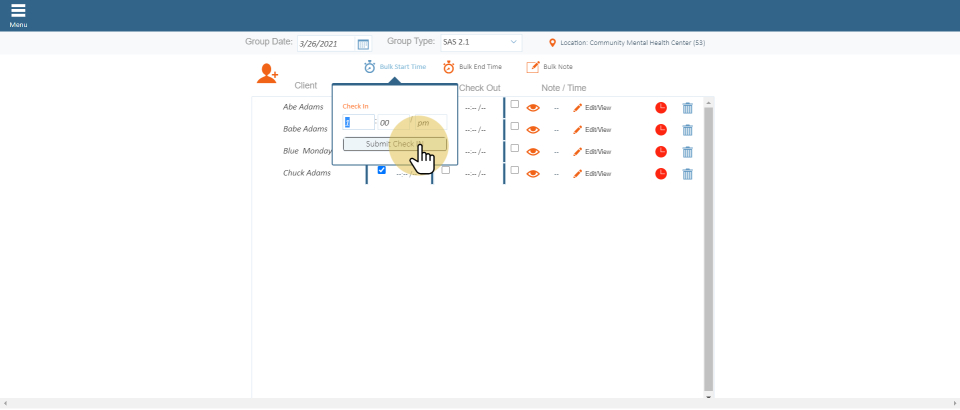Open the hamburger Menu
Image resolution: width=960 pixels, height=410 pixels.
click(x=18, y=12)
